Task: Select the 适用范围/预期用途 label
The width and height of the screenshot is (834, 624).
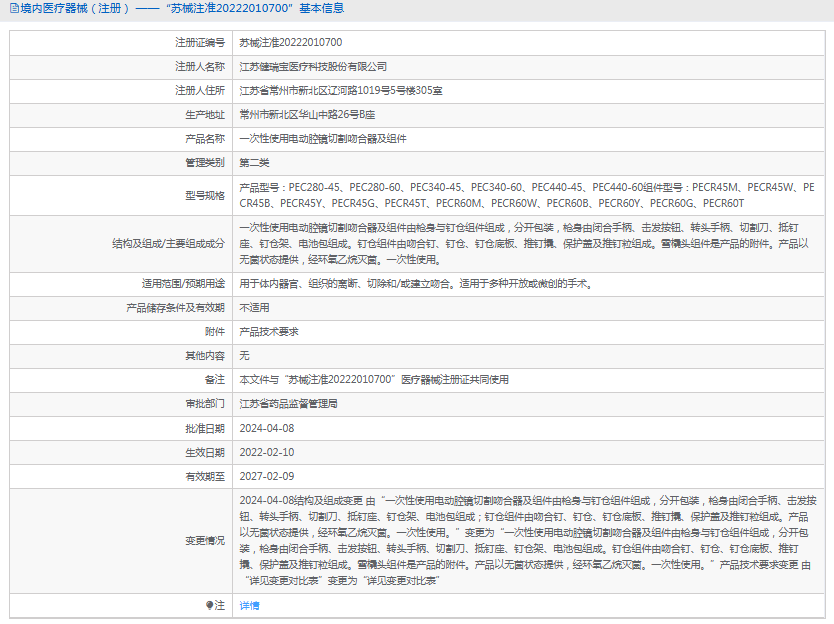Action: 183,284
